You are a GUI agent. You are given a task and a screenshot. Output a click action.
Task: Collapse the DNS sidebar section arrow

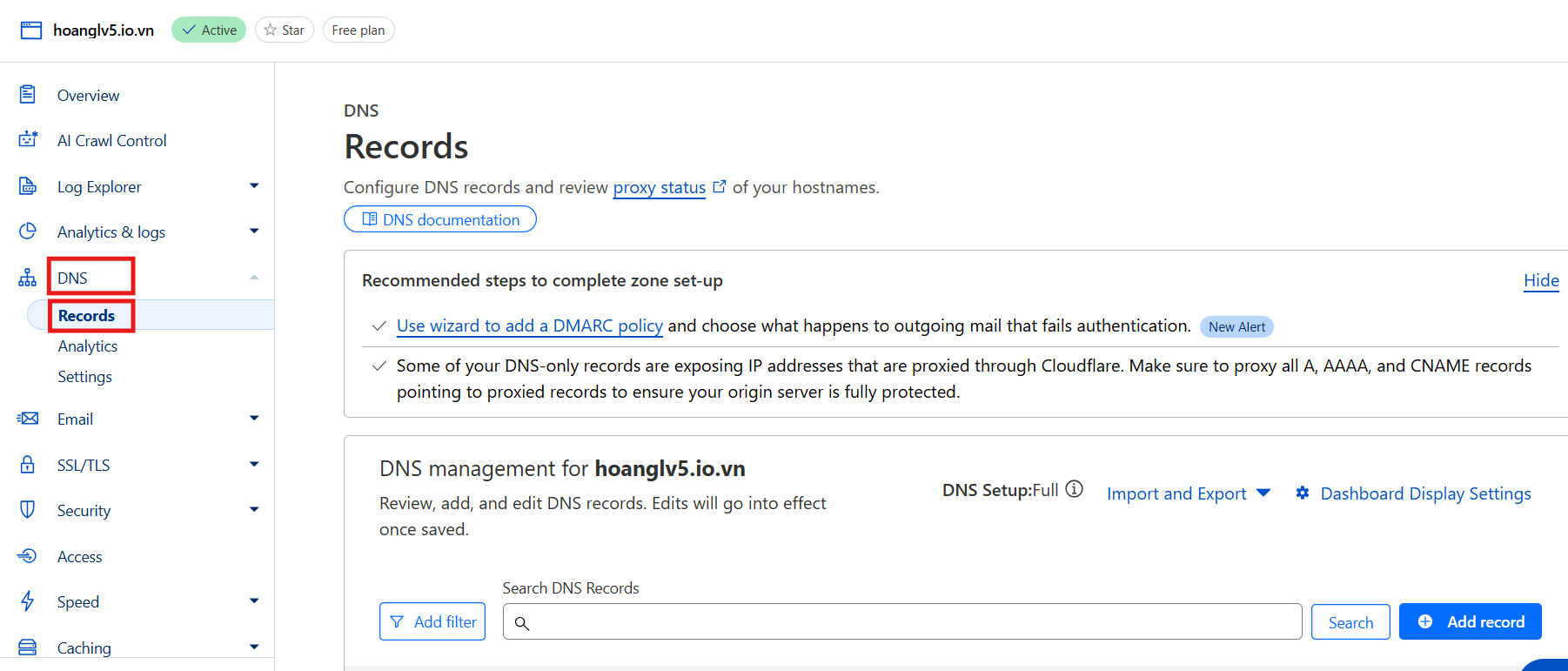254,278
